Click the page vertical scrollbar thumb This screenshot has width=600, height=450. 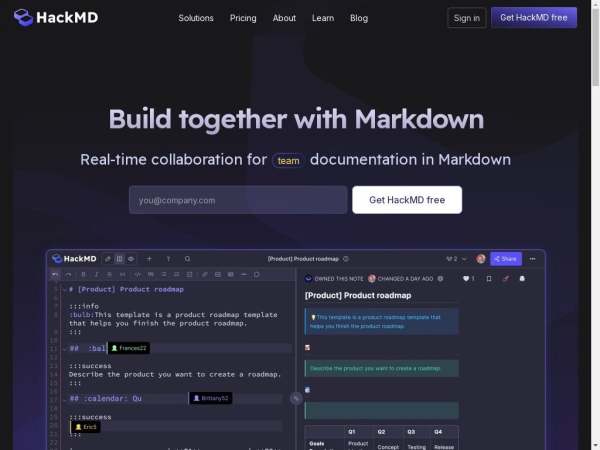595,47
